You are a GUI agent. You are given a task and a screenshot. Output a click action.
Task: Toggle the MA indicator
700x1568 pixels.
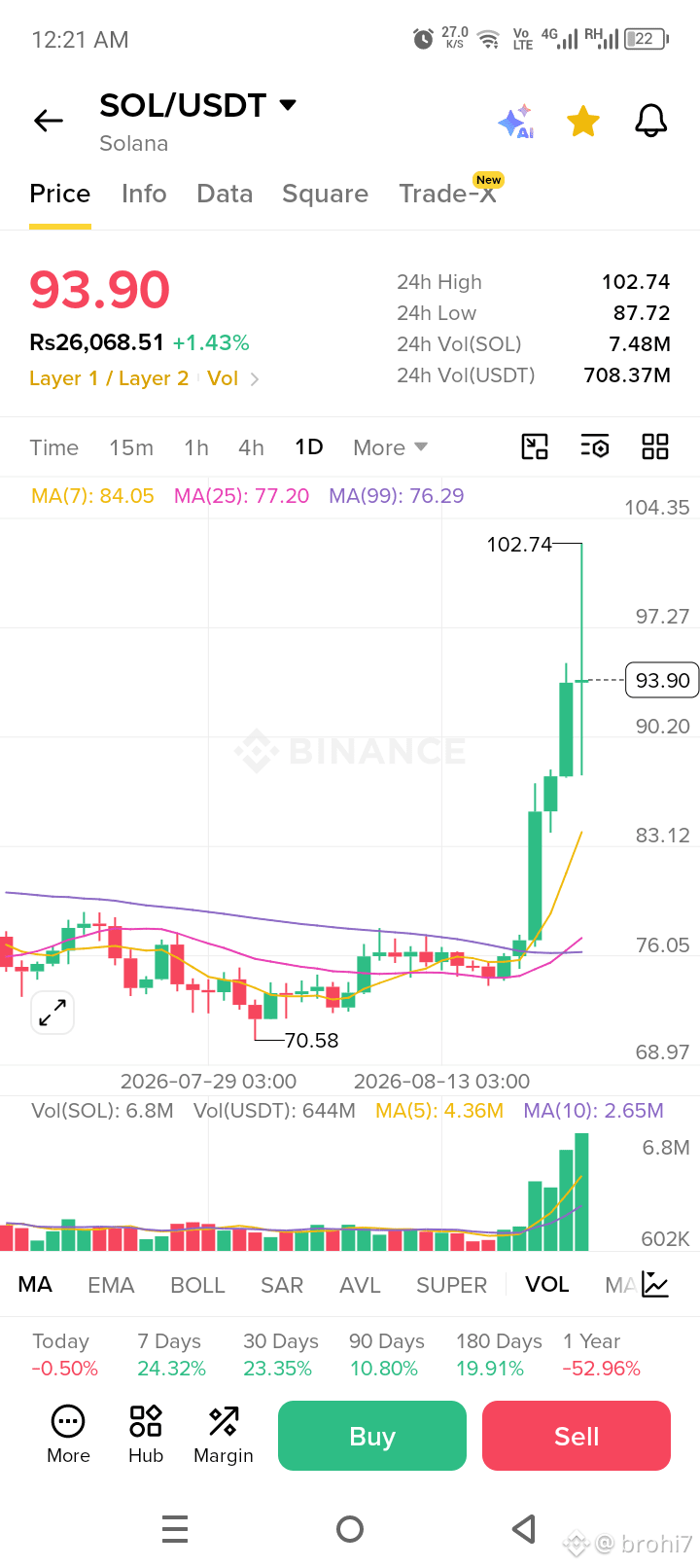[35, 1284]
